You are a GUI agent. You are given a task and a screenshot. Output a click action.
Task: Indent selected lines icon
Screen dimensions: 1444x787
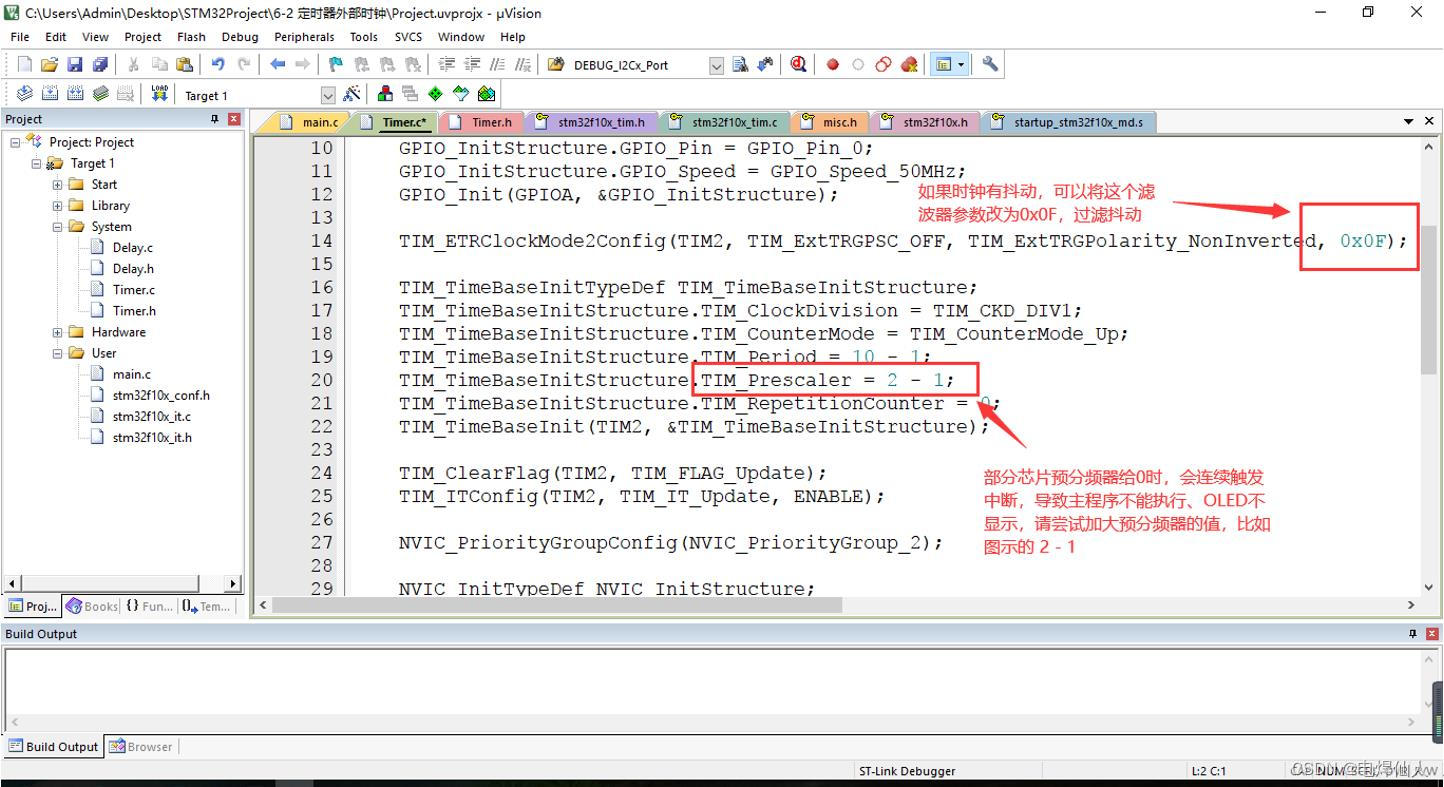(x=446, y=64)
